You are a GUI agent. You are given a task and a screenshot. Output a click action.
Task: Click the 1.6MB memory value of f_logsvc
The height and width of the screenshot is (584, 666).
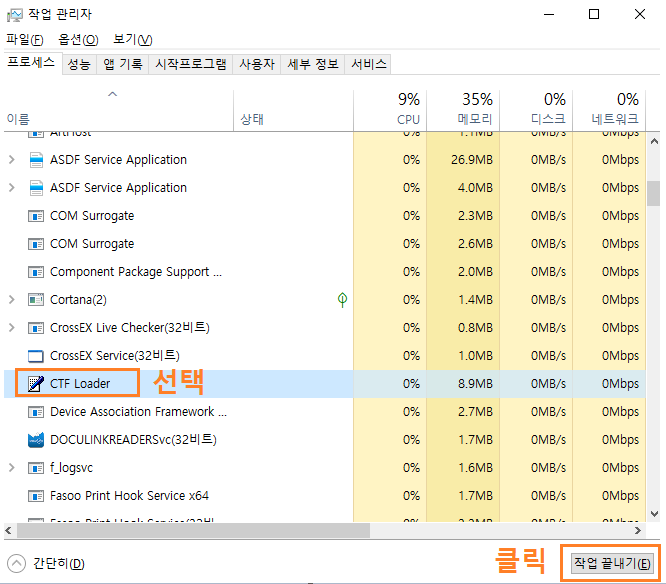(x=475, y=468)
